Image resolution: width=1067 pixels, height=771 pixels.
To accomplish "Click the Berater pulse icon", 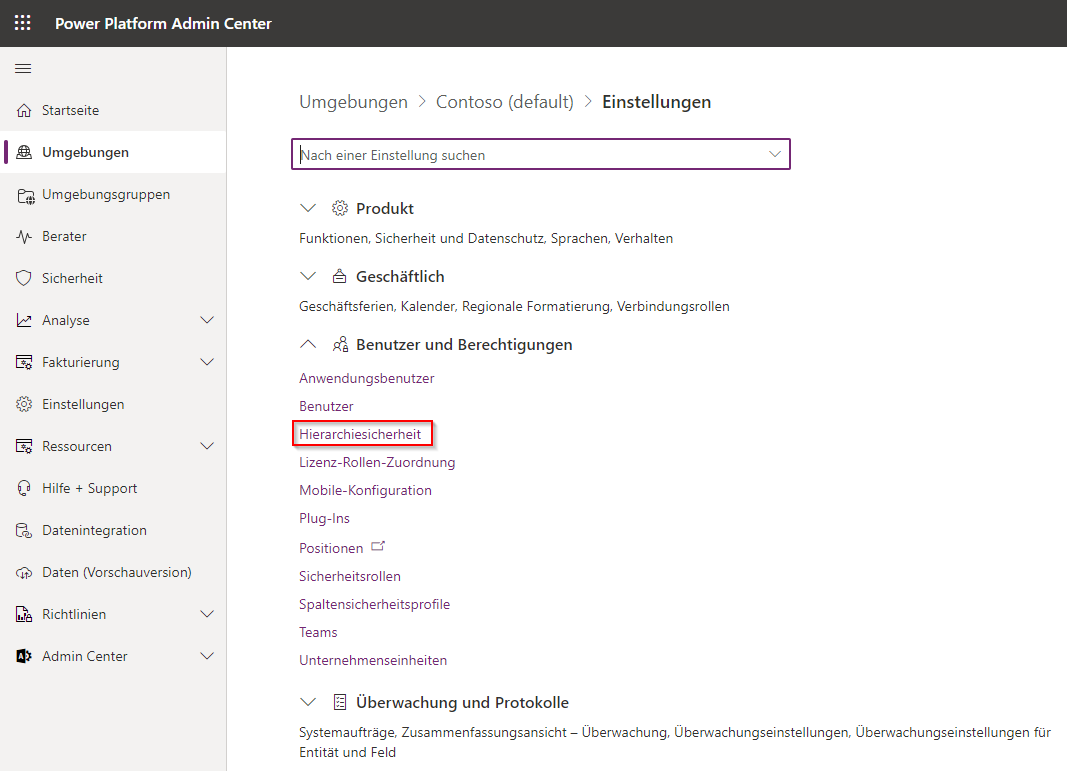I will [x=25, y=237].
